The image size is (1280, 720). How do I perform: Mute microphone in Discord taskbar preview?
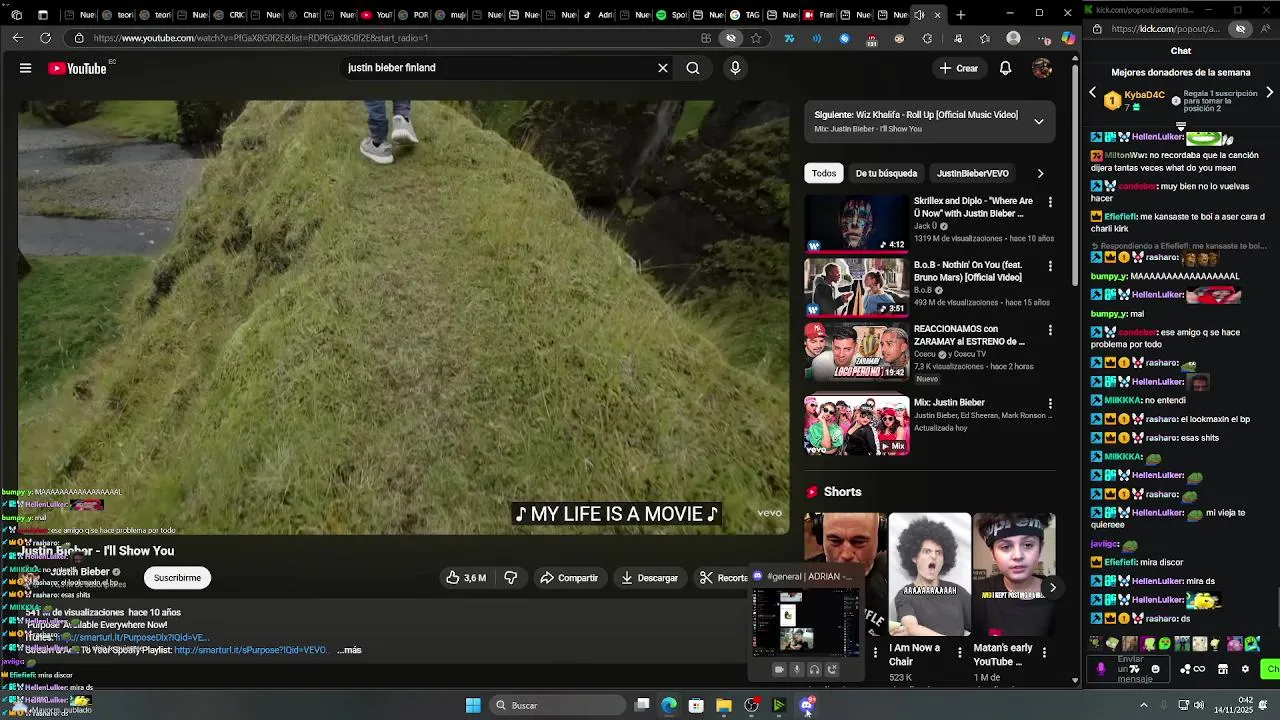(797, 669)
